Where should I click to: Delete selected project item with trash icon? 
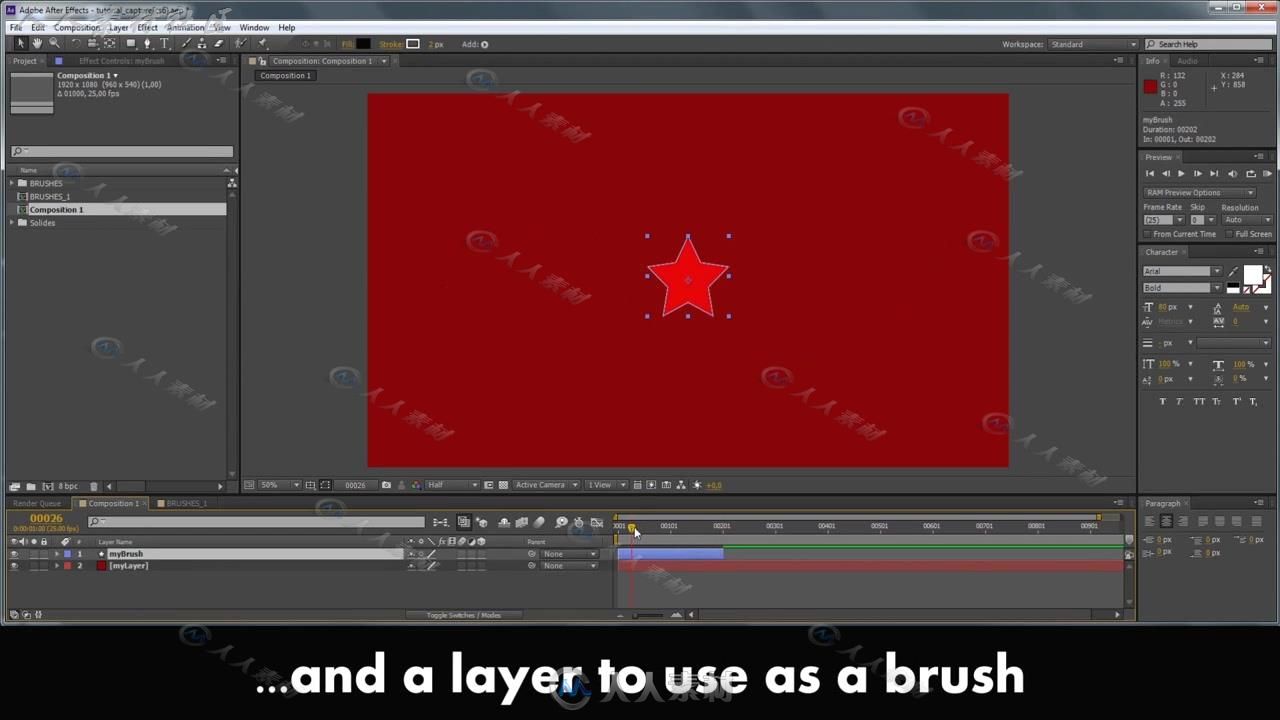[x=94, y=486]
